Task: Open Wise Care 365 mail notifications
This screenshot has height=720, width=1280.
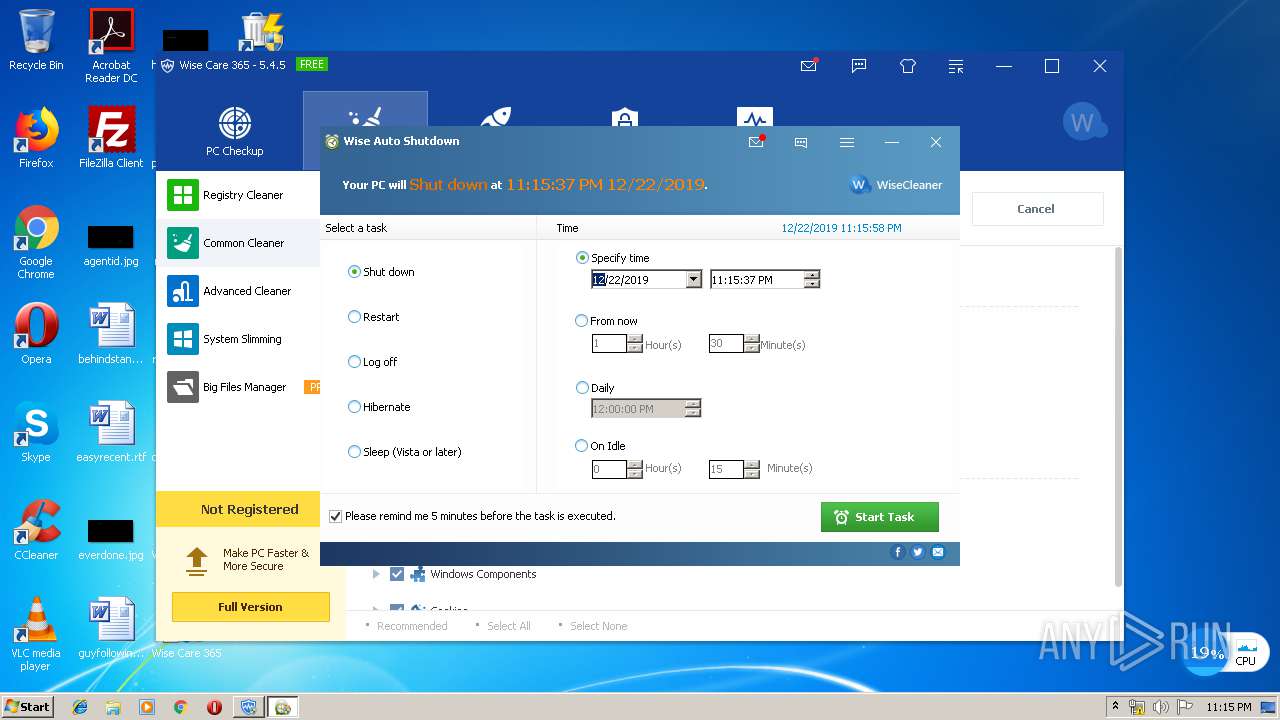Action: click(809, 66)
